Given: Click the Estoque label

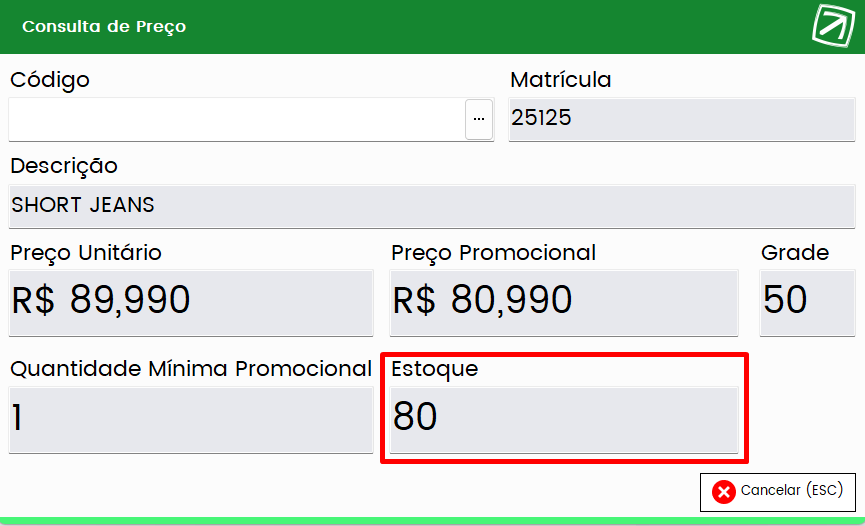Looking at the screenshot, I should click(x=435, y=369).
